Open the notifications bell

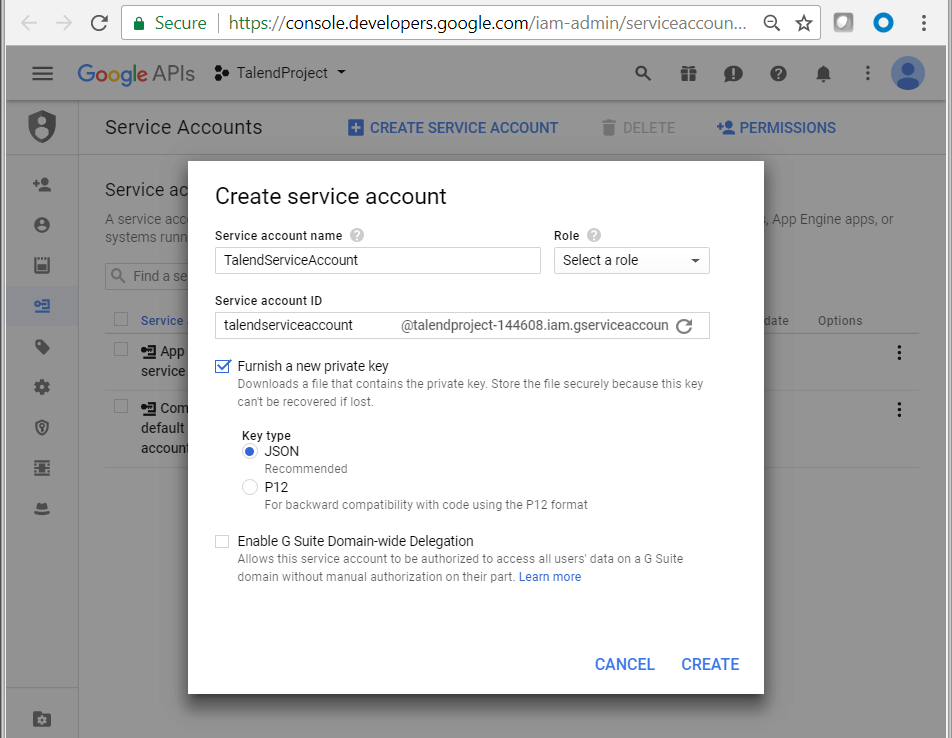(x=823, y=73)
